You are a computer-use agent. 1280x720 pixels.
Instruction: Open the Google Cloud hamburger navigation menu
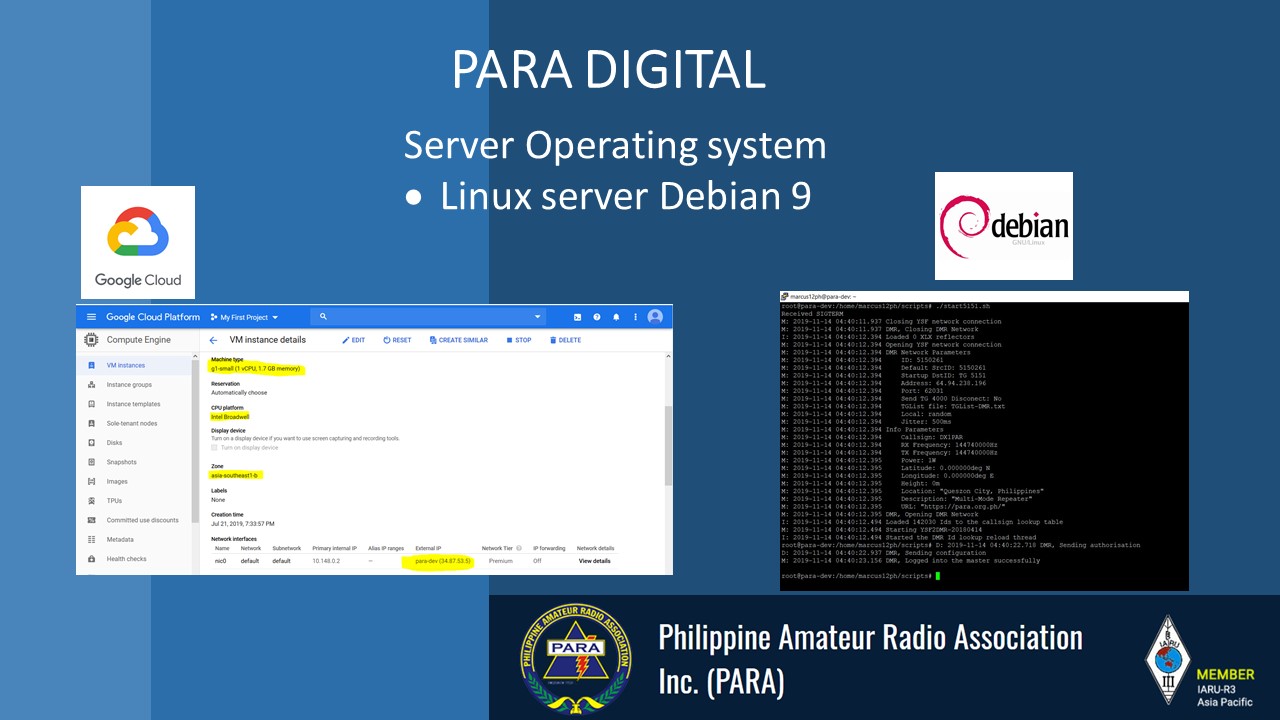[91, 317]
